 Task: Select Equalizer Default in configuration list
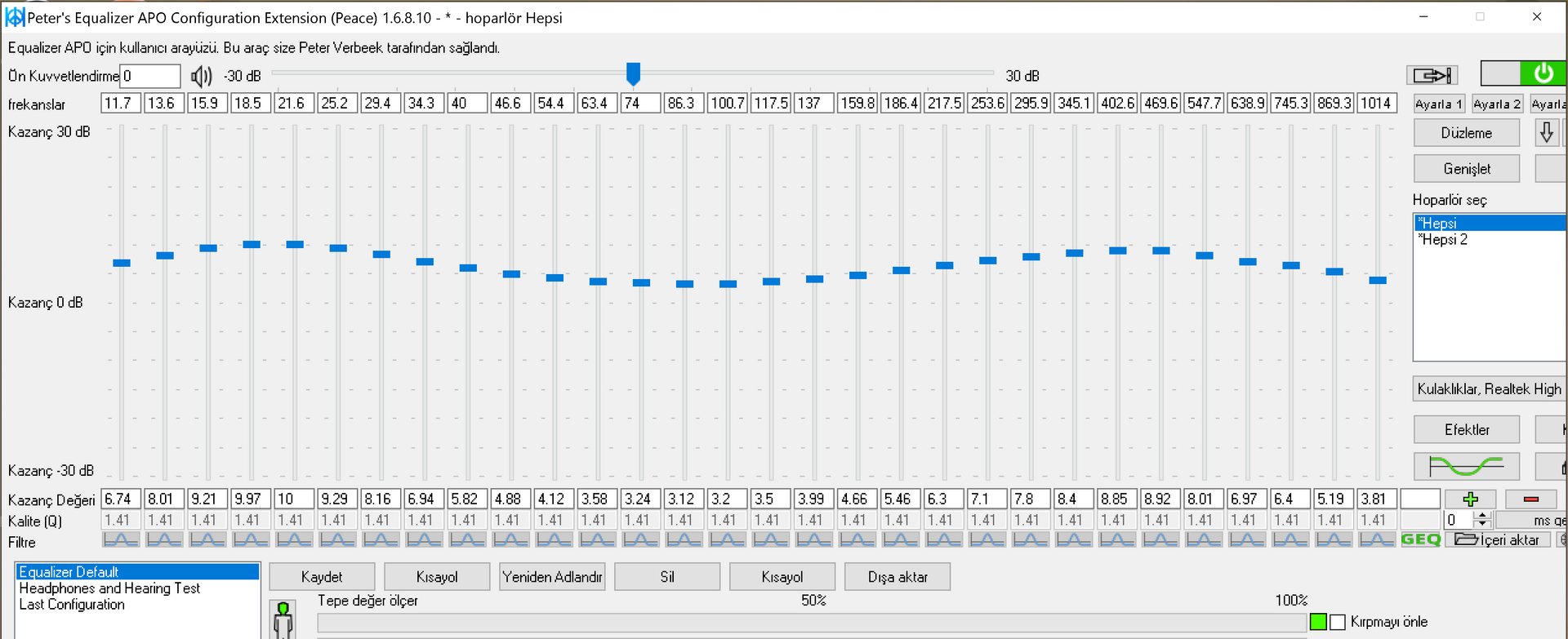137,572
